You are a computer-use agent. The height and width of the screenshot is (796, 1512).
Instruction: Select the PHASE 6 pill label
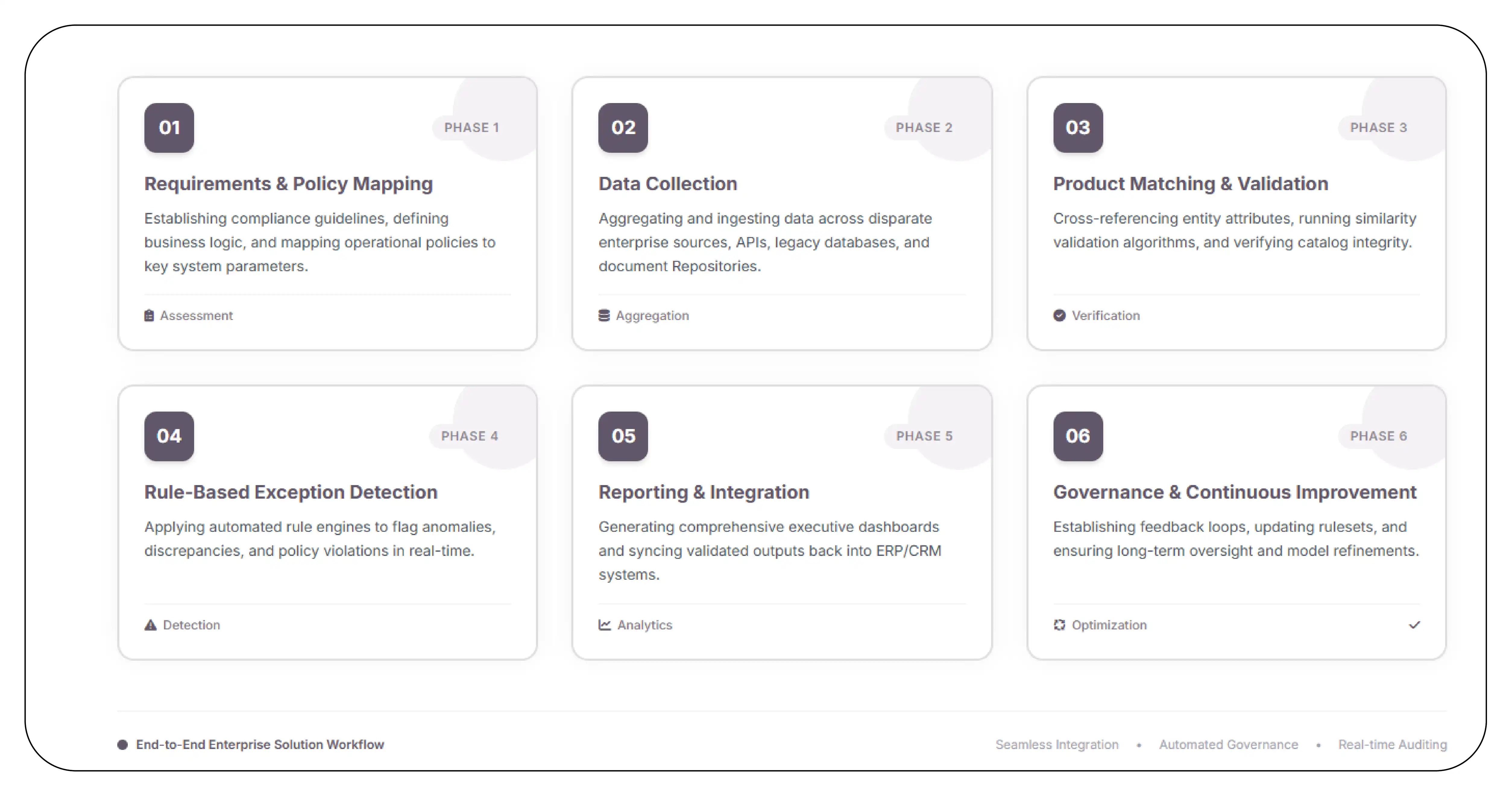coord(1379,437)
